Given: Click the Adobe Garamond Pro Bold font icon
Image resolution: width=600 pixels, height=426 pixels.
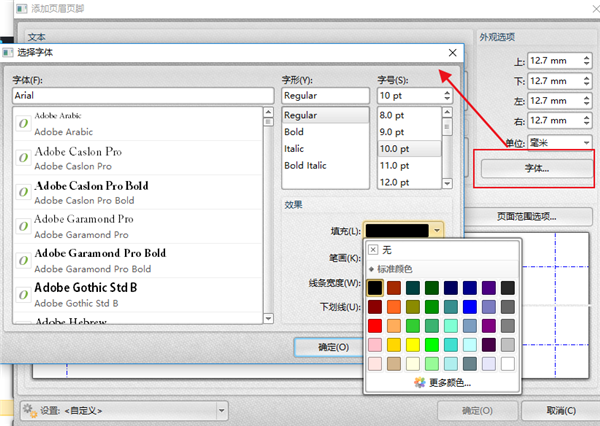Looking at the screenshot, I should pyautogui.click(x=23, y=261).
